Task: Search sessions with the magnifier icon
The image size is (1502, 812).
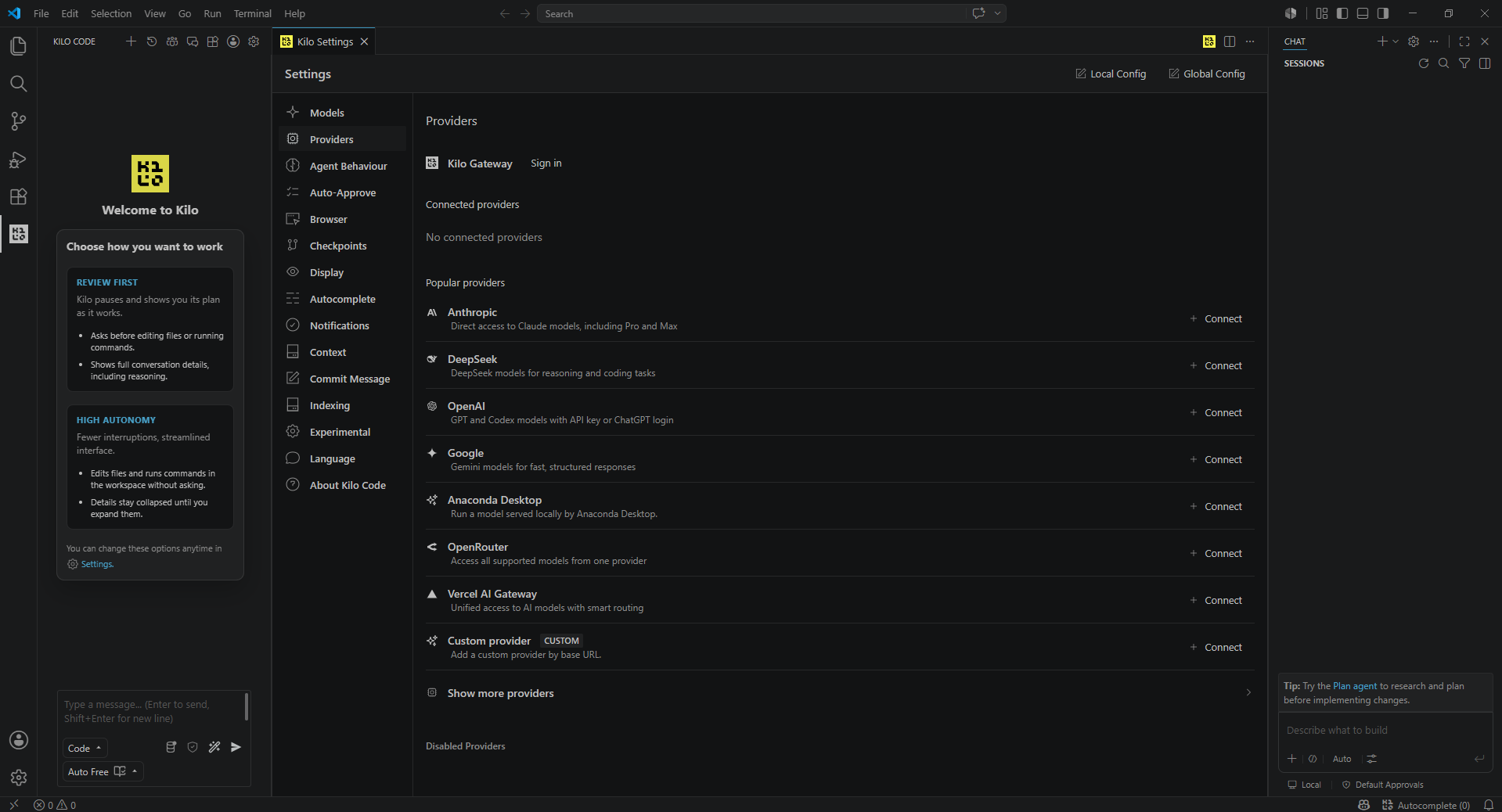Action: click(x=1444, y=63)
